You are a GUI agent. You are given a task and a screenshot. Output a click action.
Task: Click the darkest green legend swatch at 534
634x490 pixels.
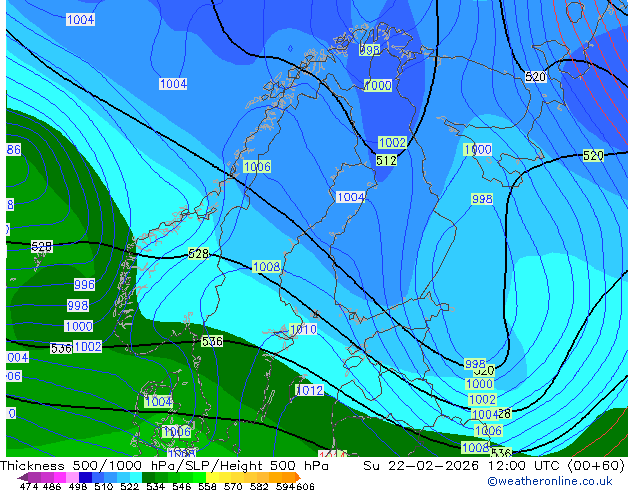pyautogui.click(x=148, y=477)
